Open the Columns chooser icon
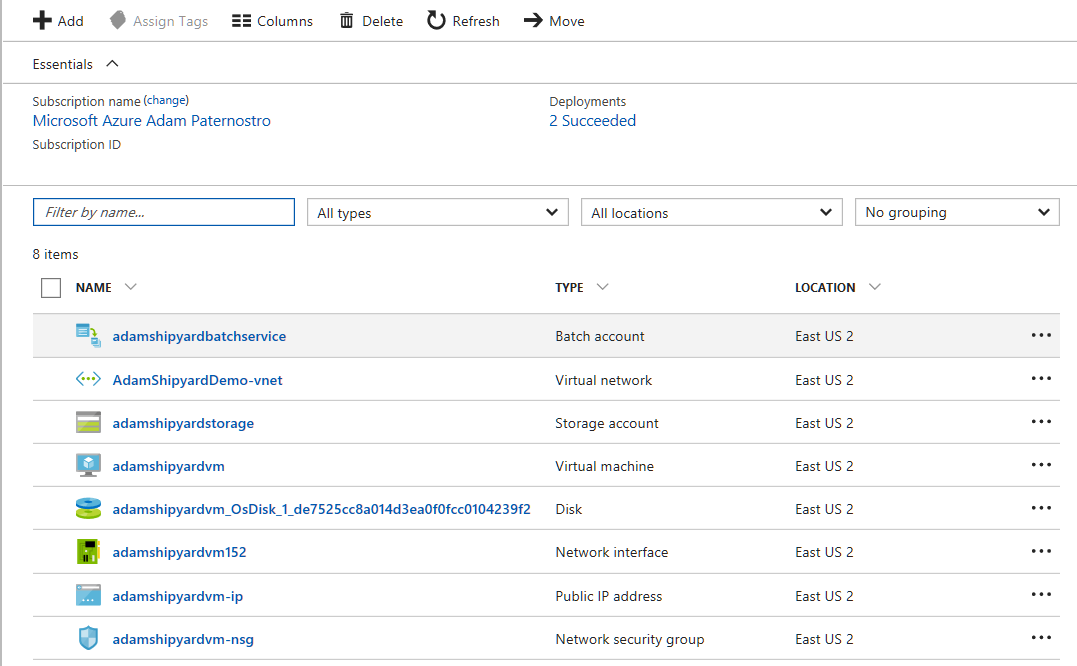 point(241,21)
